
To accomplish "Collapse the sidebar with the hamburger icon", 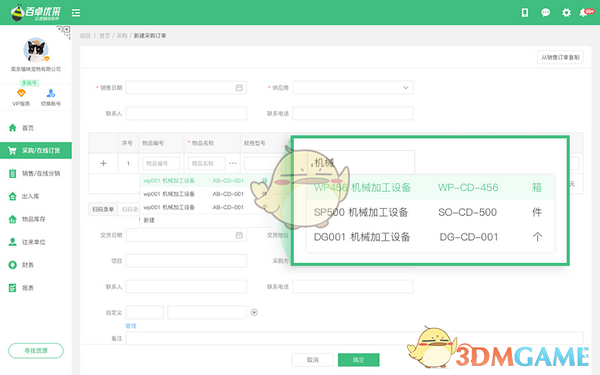I will 76,13.
